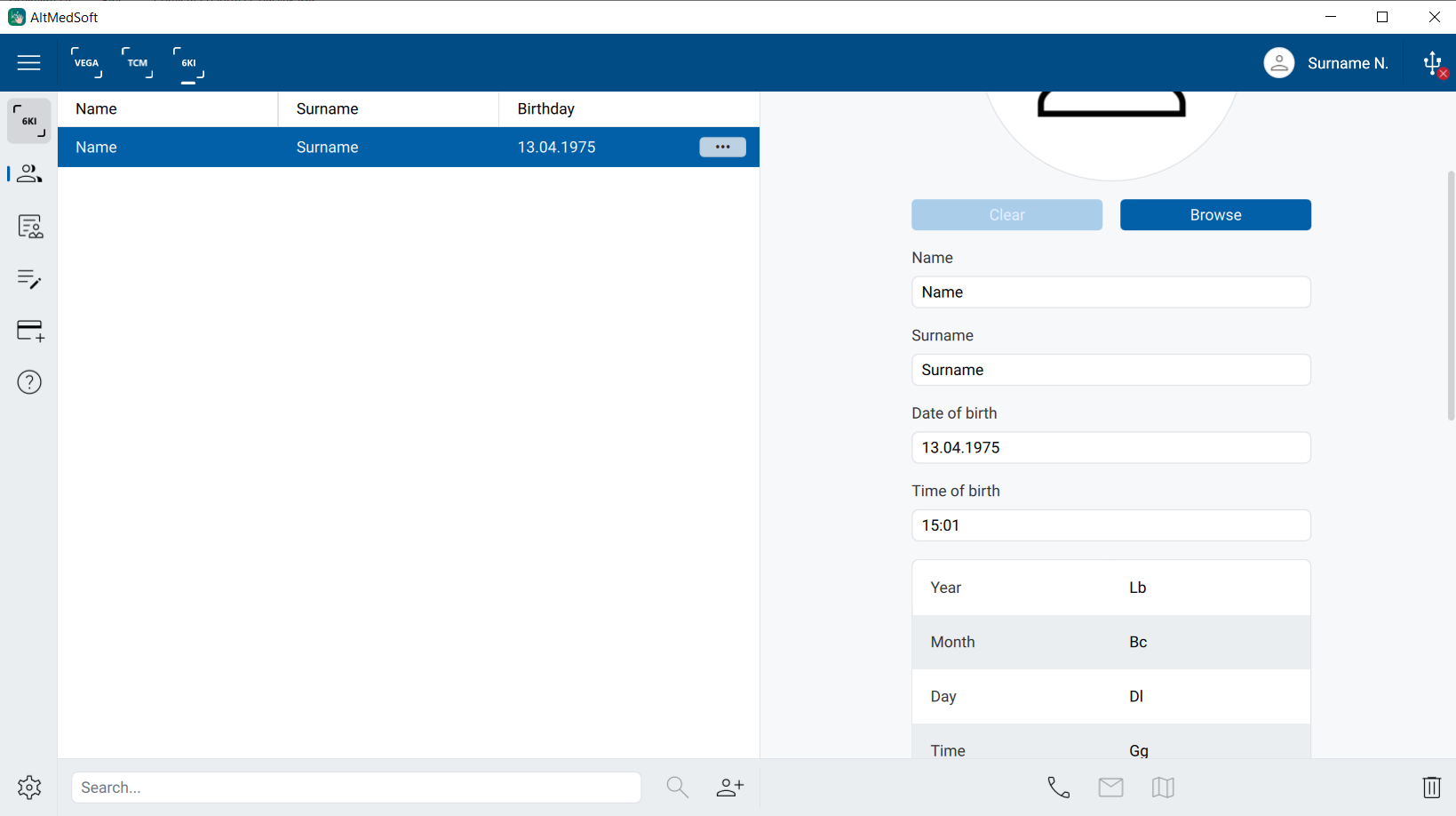The width and height of the screenshot is (1456, 816).
Task: Open the reports sidebar icon
Action: [29, 227]
